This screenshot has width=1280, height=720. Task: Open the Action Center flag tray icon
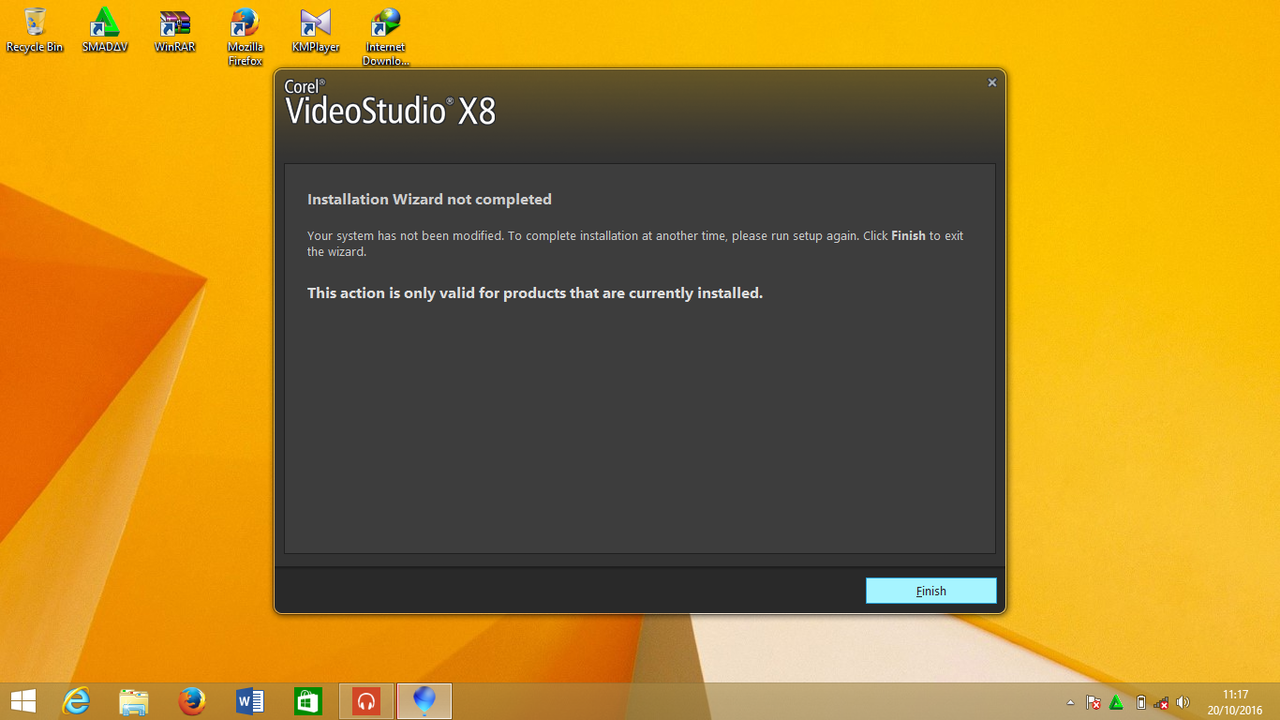coord(1093,703)
